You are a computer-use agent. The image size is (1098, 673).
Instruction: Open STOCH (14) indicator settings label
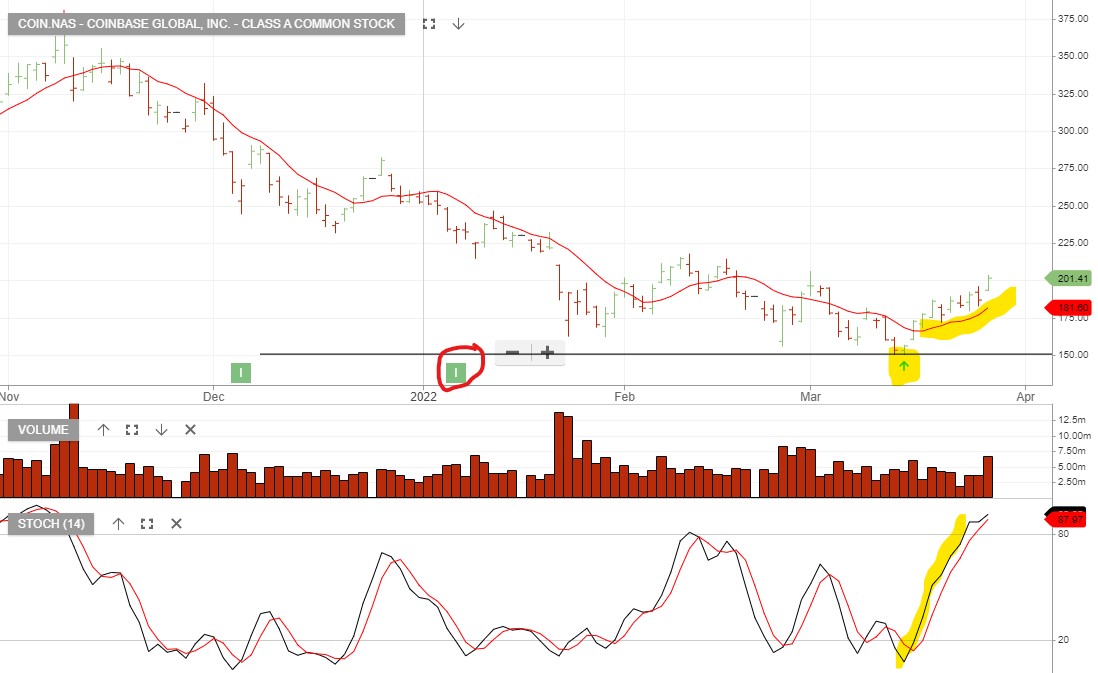[50, 523]
